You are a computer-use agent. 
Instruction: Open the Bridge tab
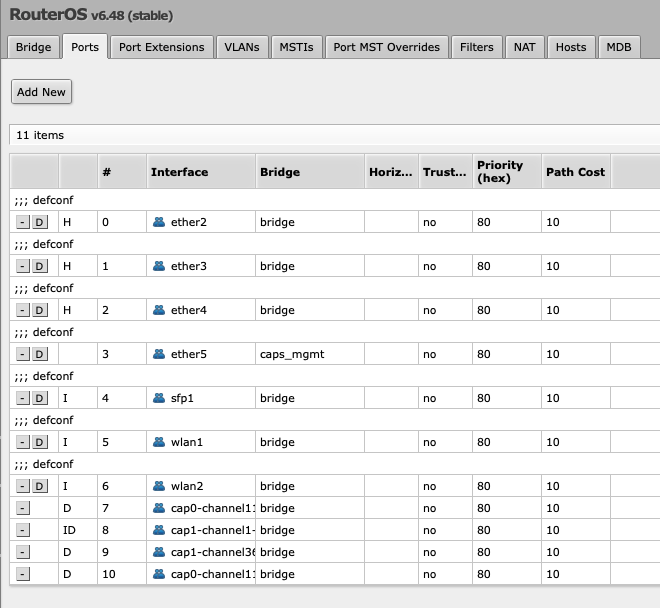[33, 47]
